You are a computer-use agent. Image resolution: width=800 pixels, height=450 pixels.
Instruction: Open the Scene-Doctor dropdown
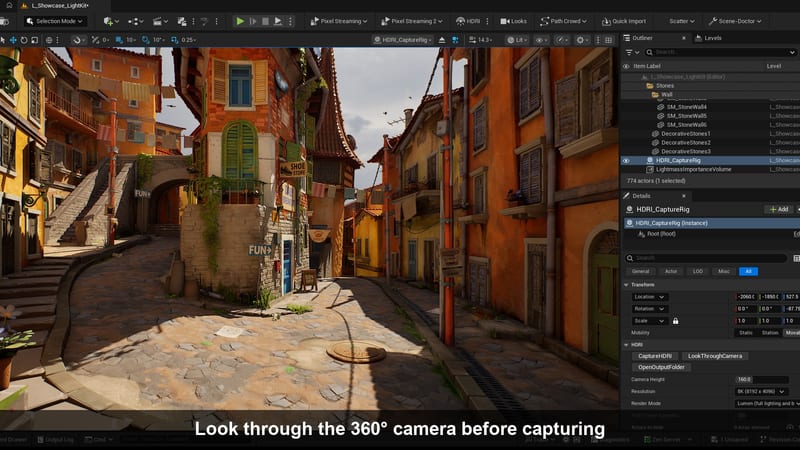click(735, 21)
